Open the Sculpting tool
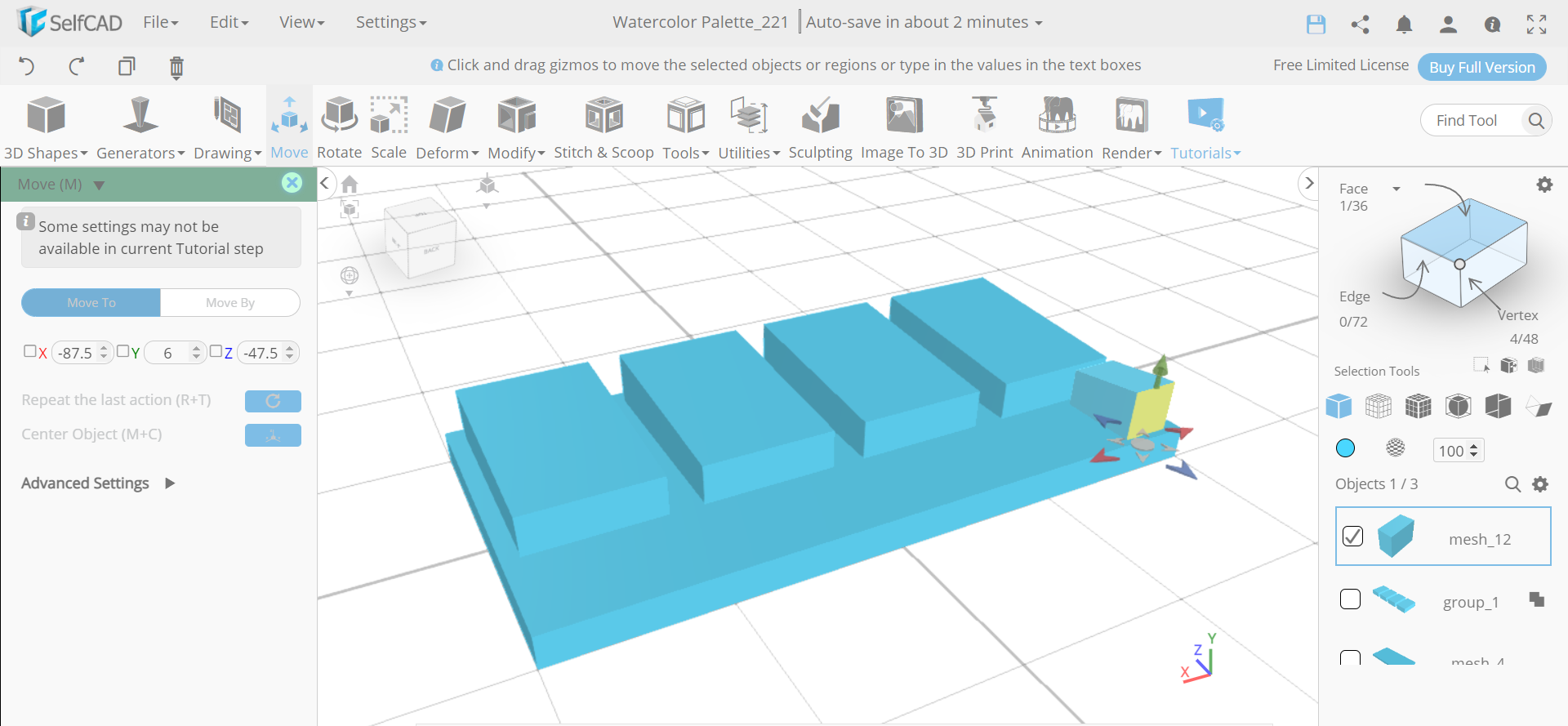1568x726 pixels. (x=821, y=127)
